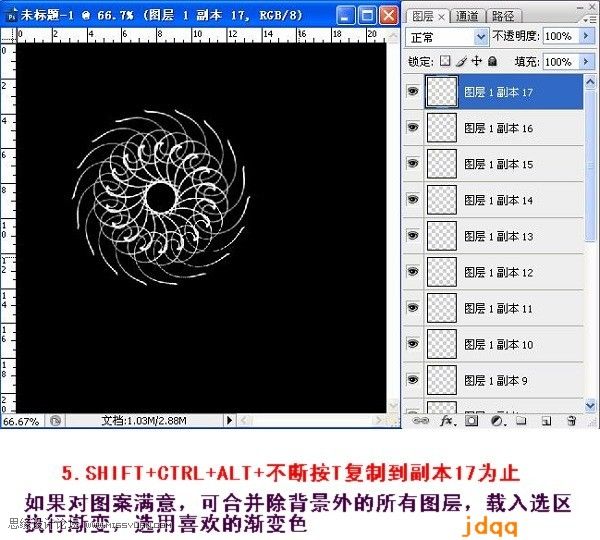The image size is (600, 540).
Task: Layers panel scroll down arrow
Action: click(x=590, y=405)
